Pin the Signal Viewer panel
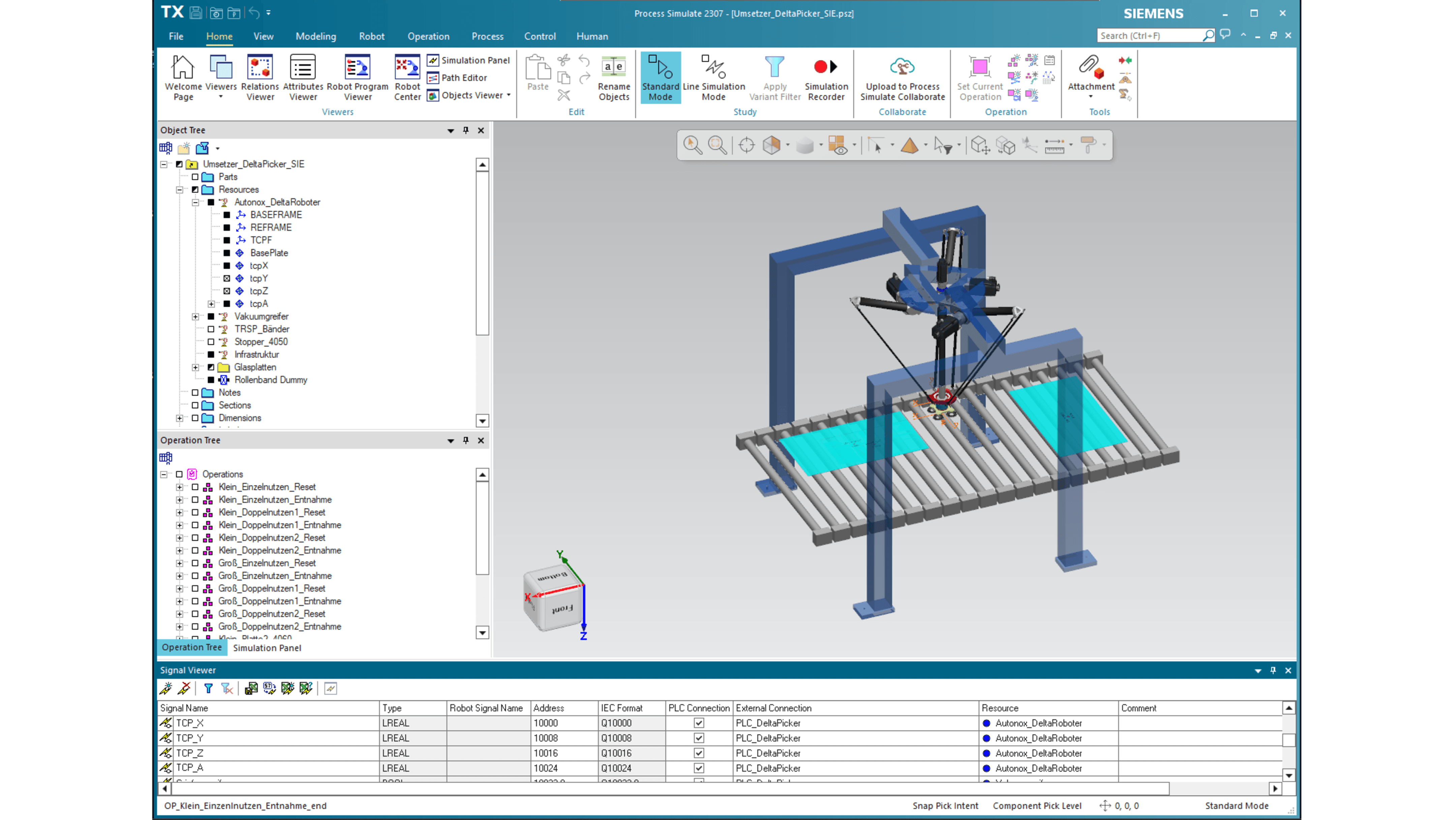 1273,670
